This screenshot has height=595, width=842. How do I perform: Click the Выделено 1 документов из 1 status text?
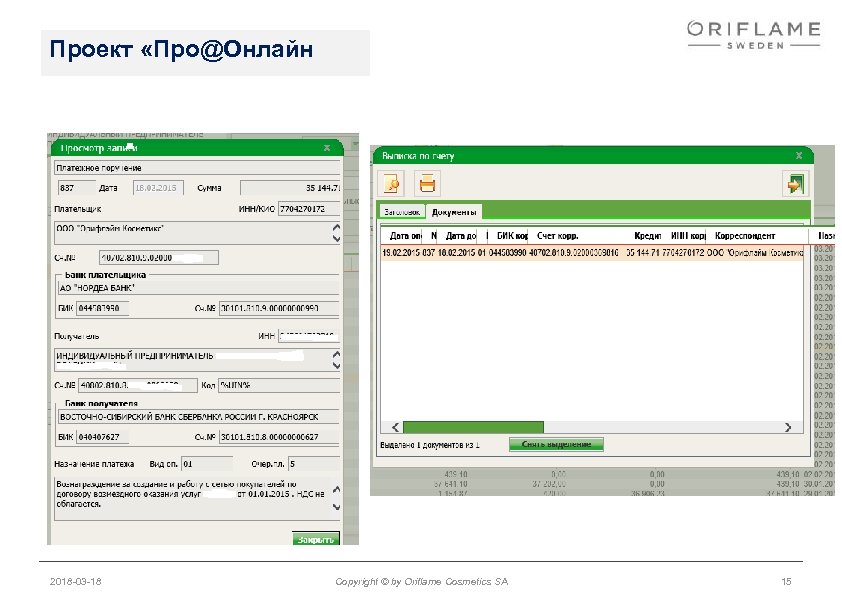coord(430,445)
